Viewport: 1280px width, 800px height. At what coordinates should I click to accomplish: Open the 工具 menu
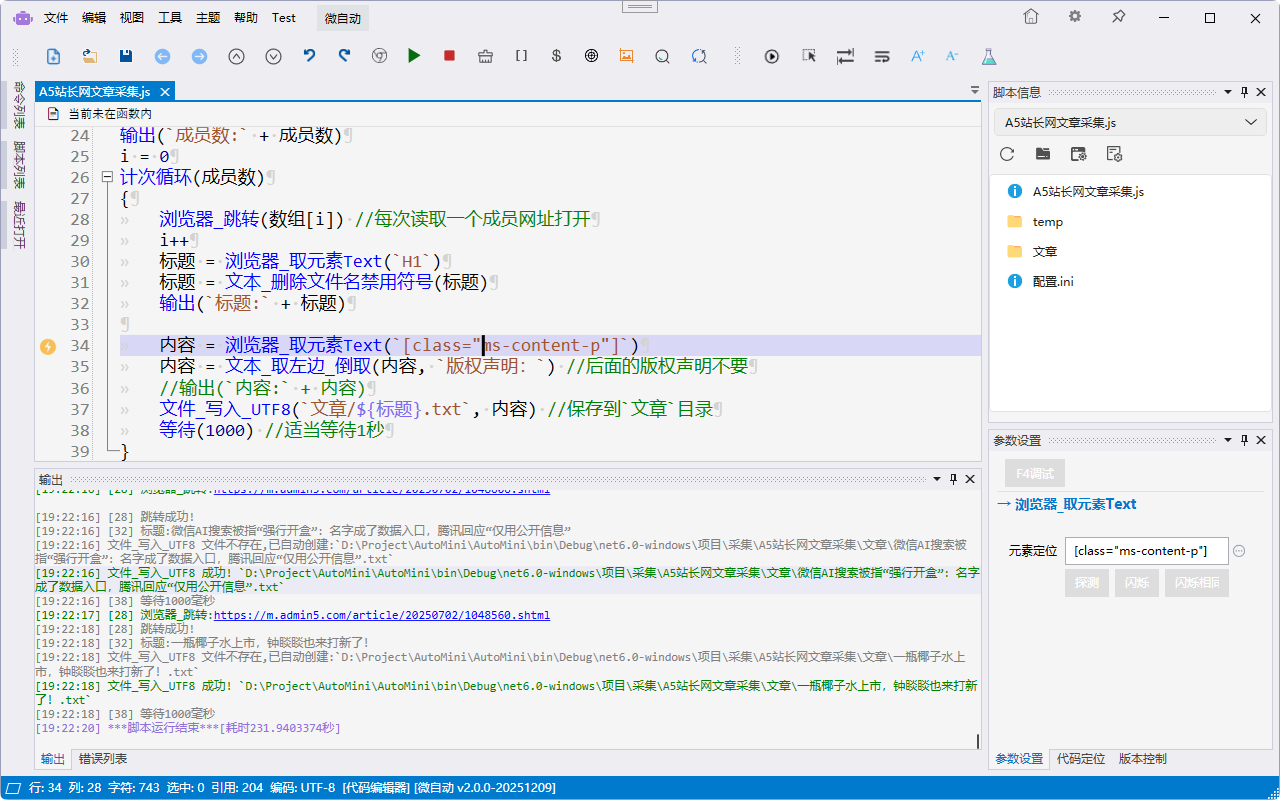pos(170,17)
